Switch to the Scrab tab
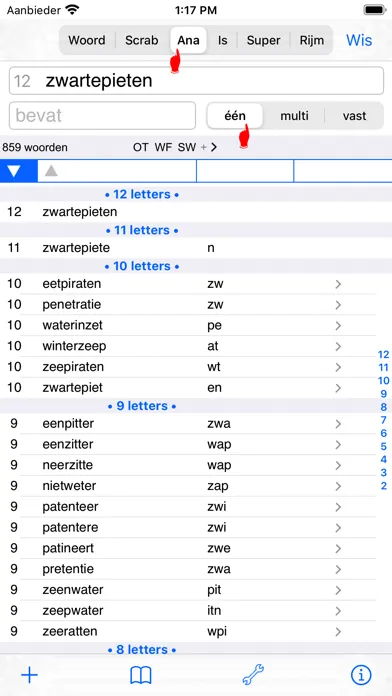 click(x=142, y=40)
